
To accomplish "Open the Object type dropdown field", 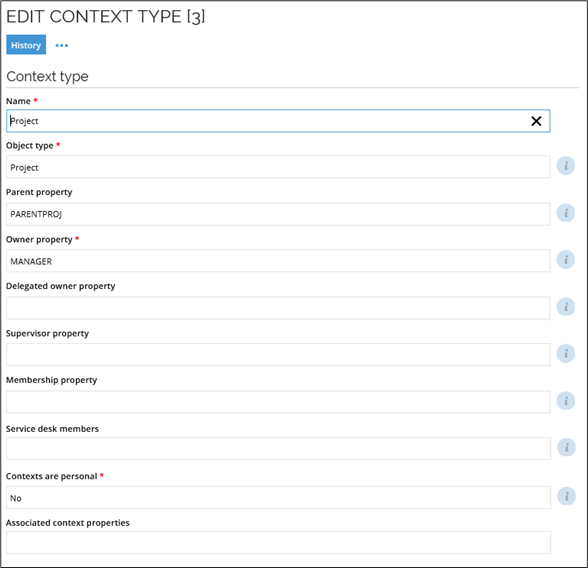I will click(278, 167).
